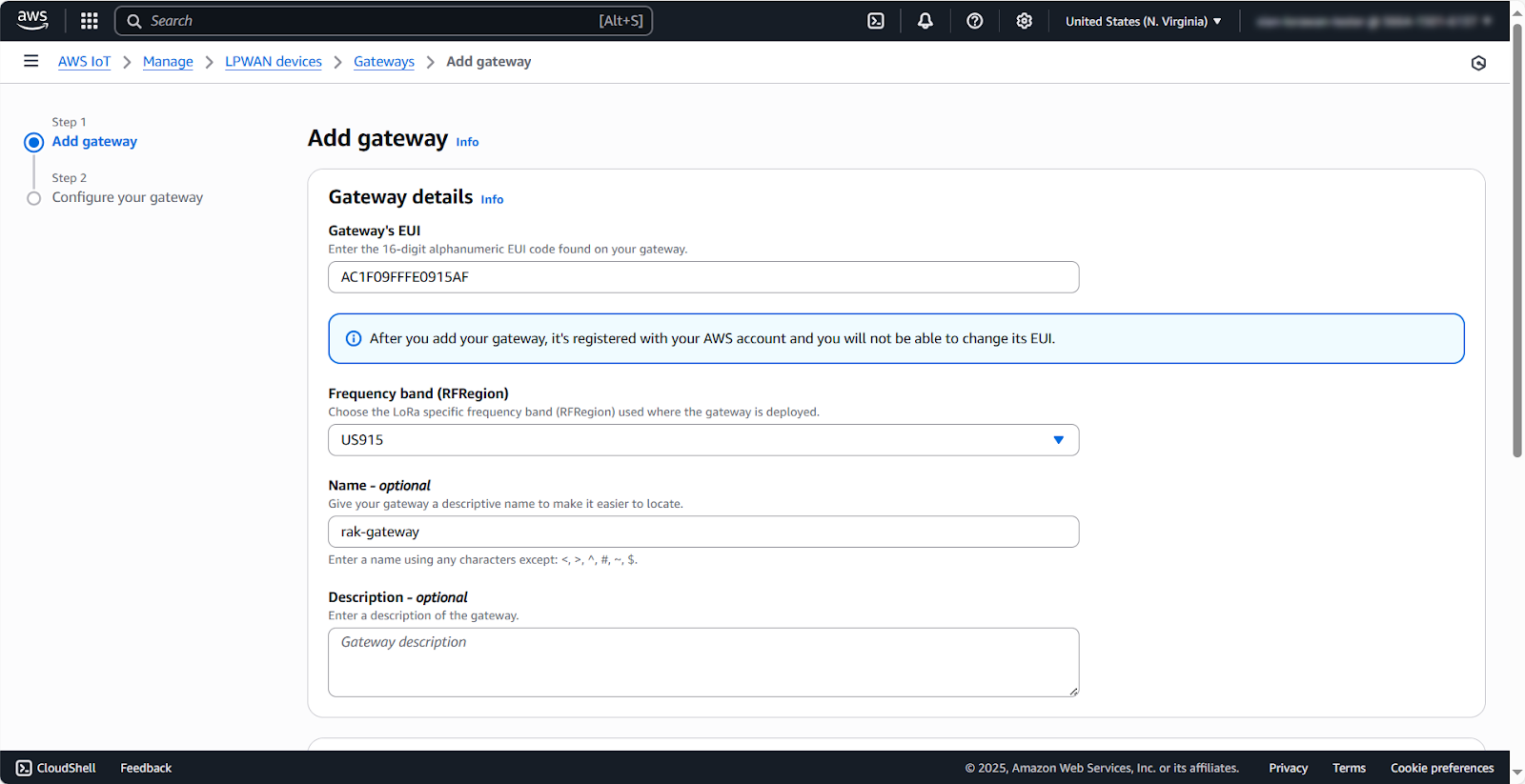Viewport: 1525px width, 784px height.
Task: Expand the Frequency band US915 dropdown
Action: [x=703, y=440]
